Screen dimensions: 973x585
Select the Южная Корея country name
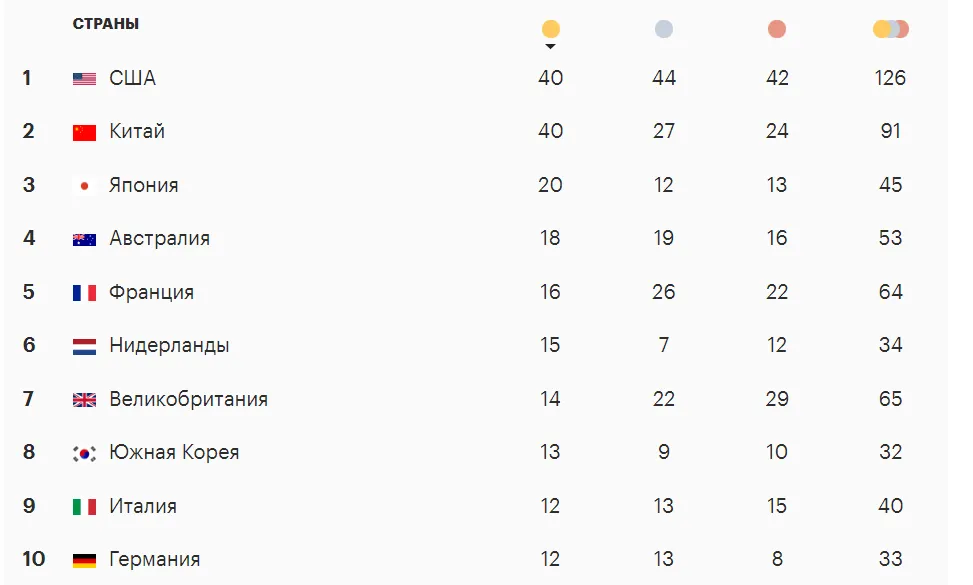(x=174, y=452)
